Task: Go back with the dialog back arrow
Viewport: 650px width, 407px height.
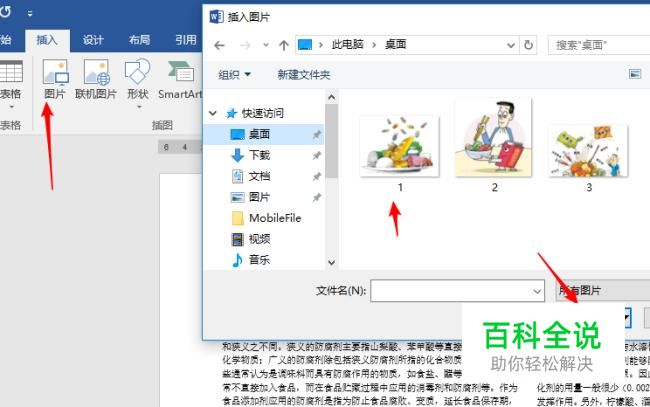Action: pos(219,45)
